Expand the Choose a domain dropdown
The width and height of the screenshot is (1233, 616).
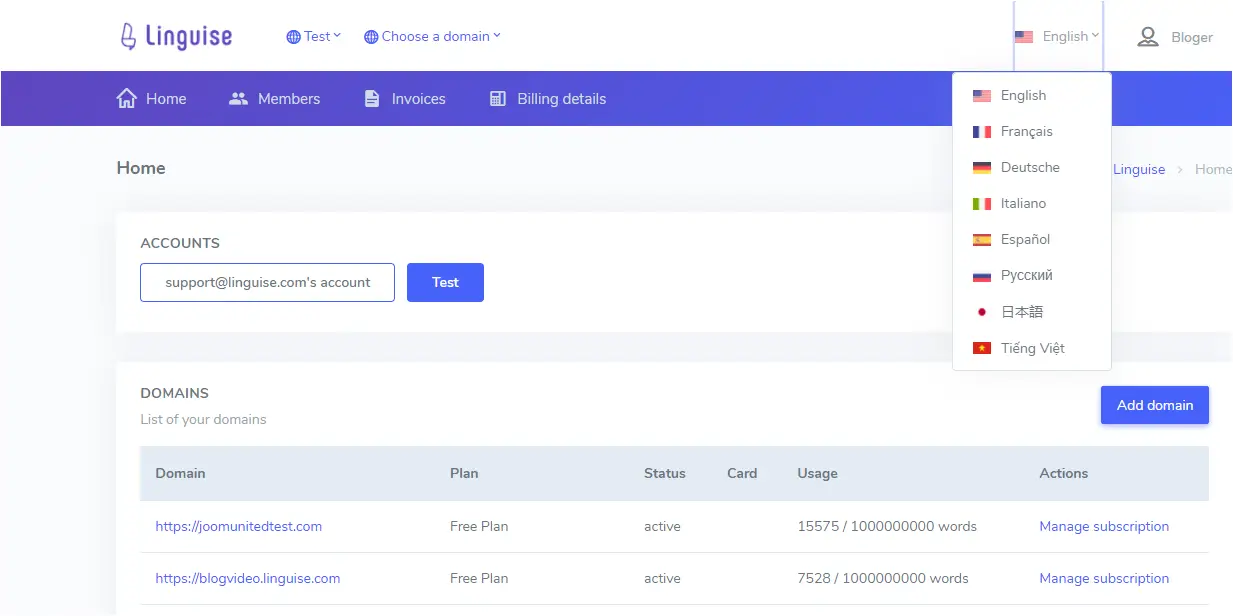(433, 36)
